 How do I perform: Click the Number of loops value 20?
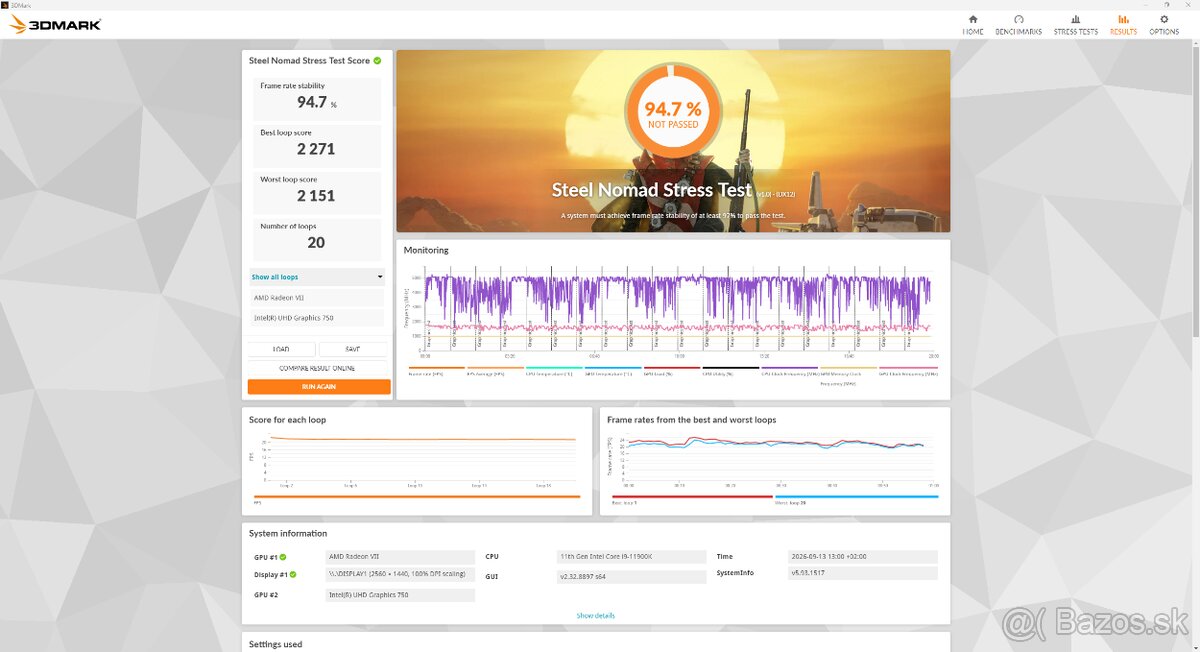tap(316, 243)
